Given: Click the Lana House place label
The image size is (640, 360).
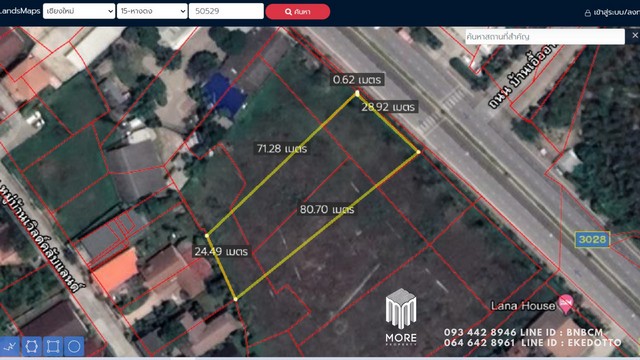Looking at the screenshot, I should coord(523,305).
